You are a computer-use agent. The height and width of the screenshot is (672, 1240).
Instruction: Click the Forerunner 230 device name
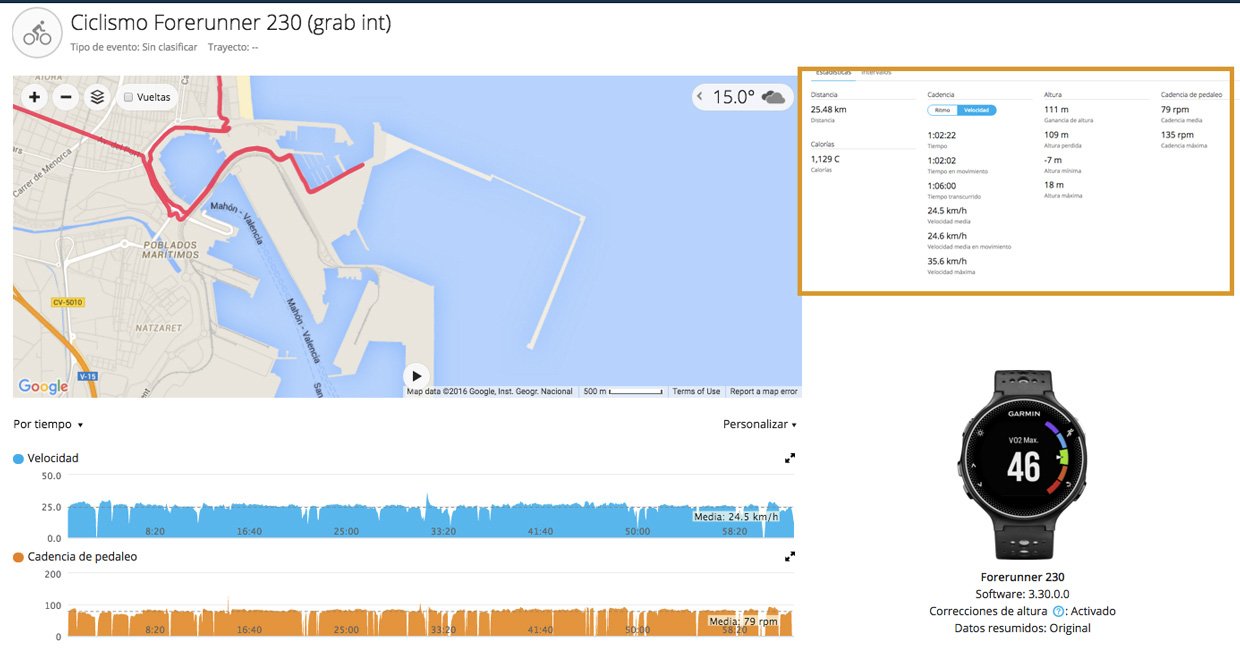pos(1022,577)
